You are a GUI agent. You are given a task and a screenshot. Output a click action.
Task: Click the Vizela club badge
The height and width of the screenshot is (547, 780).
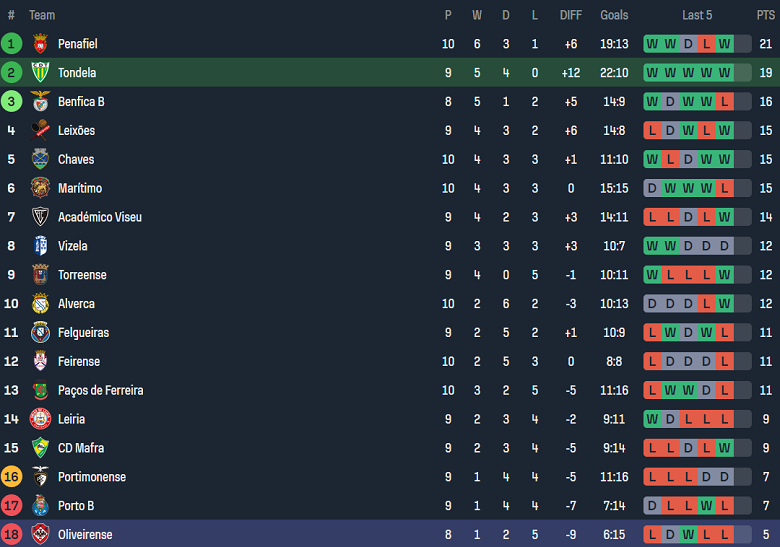tap(40, 246)
